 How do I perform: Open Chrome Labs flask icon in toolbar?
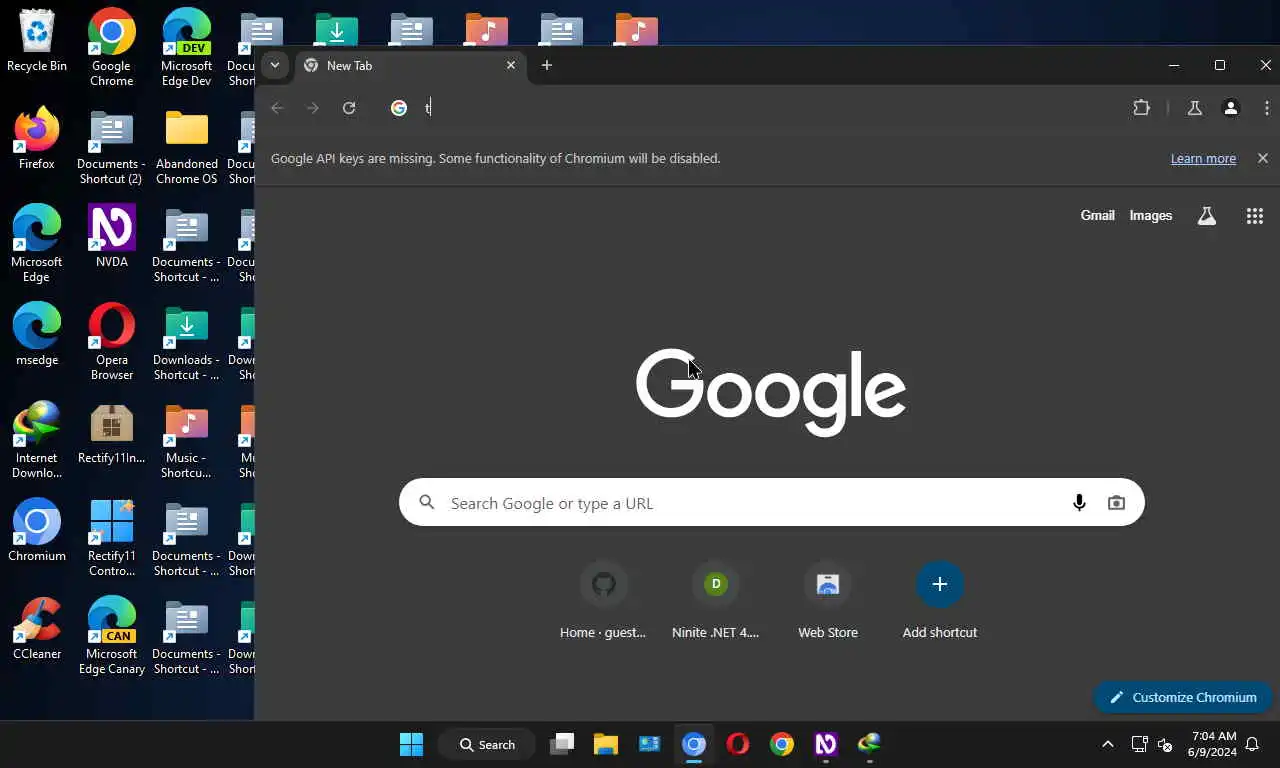click(x=1194, y=108)
